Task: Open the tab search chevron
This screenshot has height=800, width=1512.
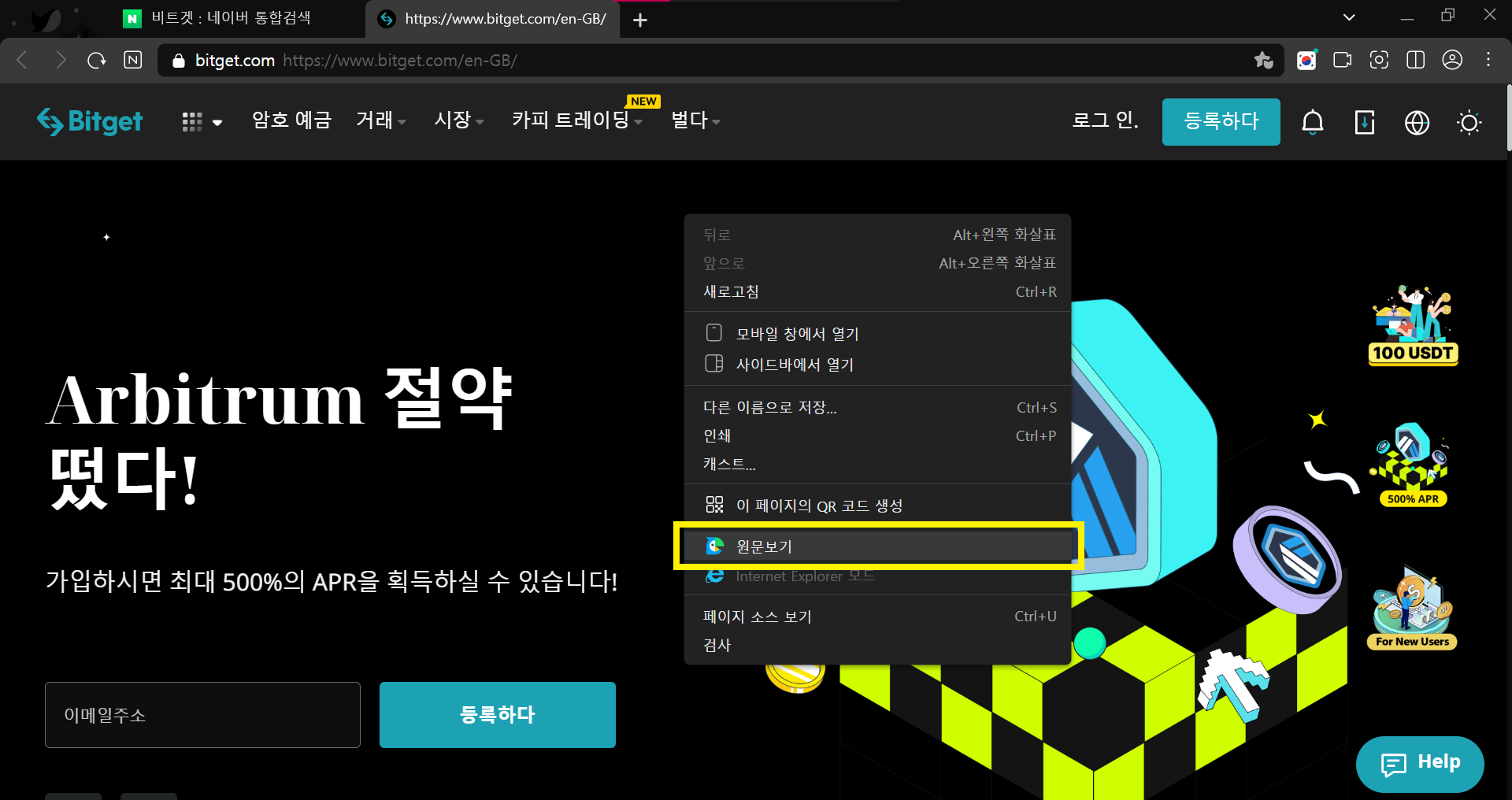Action: click(x=1349, y=17)
